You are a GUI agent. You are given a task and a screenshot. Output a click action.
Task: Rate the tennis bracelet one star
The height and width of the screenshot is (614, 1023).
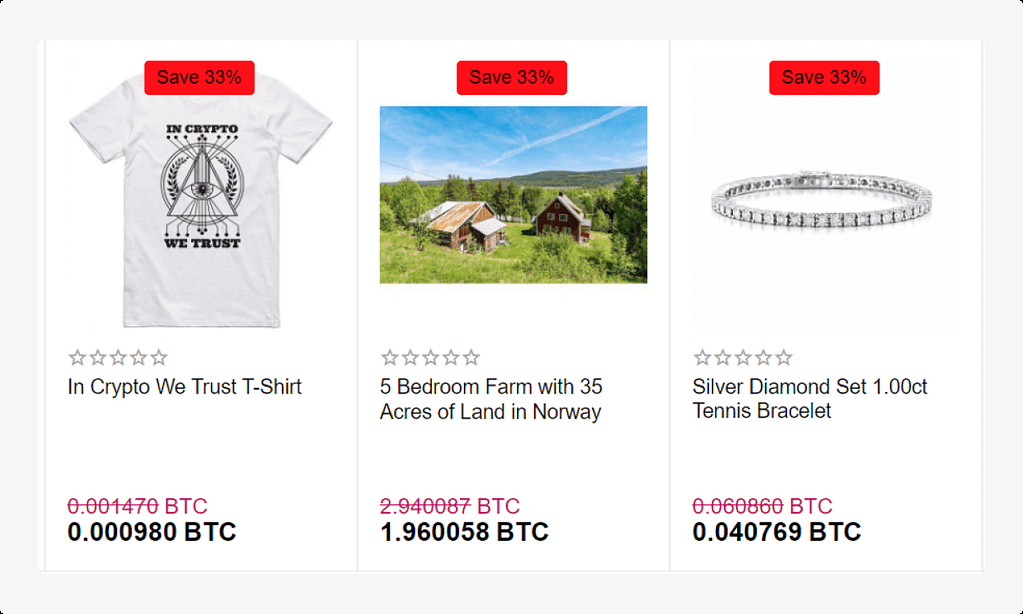pos(702,358)
